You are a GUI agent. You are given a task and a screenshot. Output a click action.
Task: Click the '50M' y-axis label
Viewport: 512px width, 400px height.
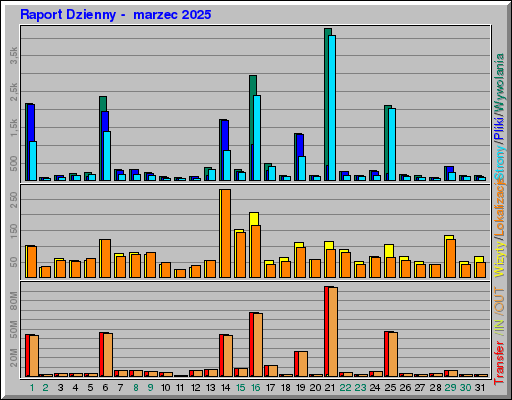pyautogui.click(x=14, y=330)
